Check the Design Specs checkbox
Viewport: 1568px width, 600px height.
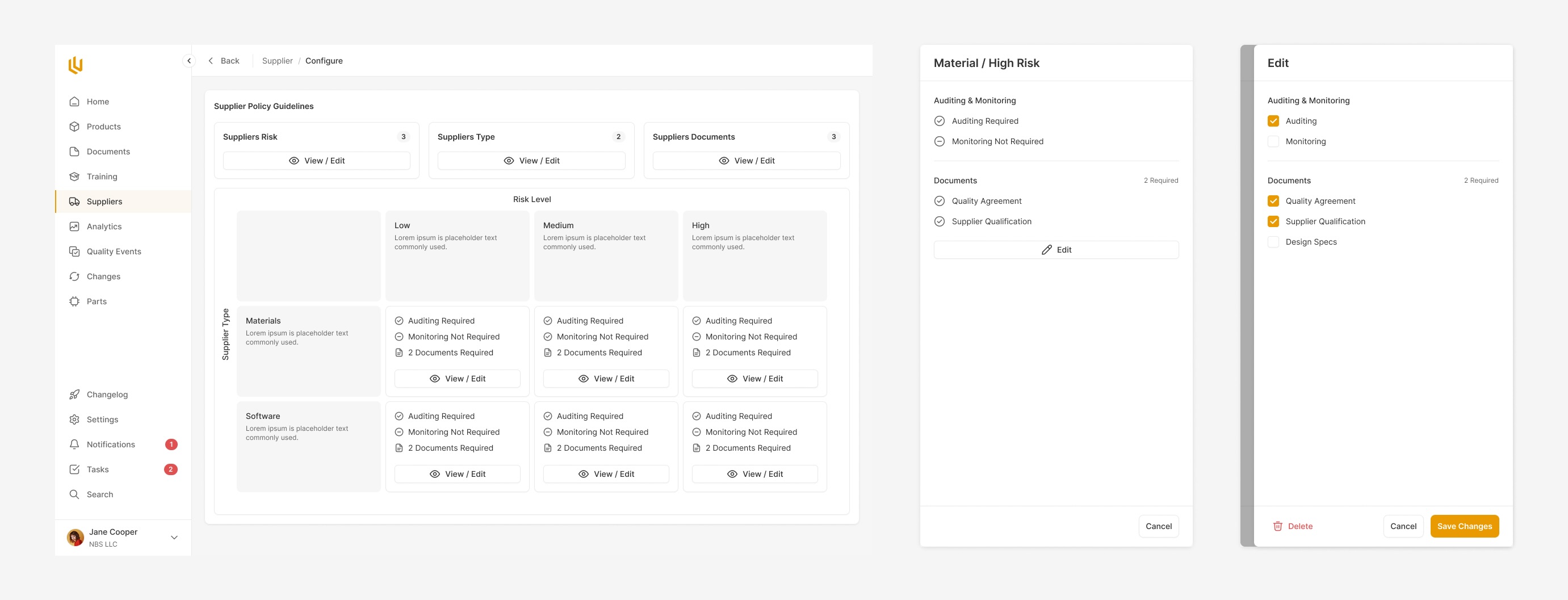click(x=1273, y=242)
